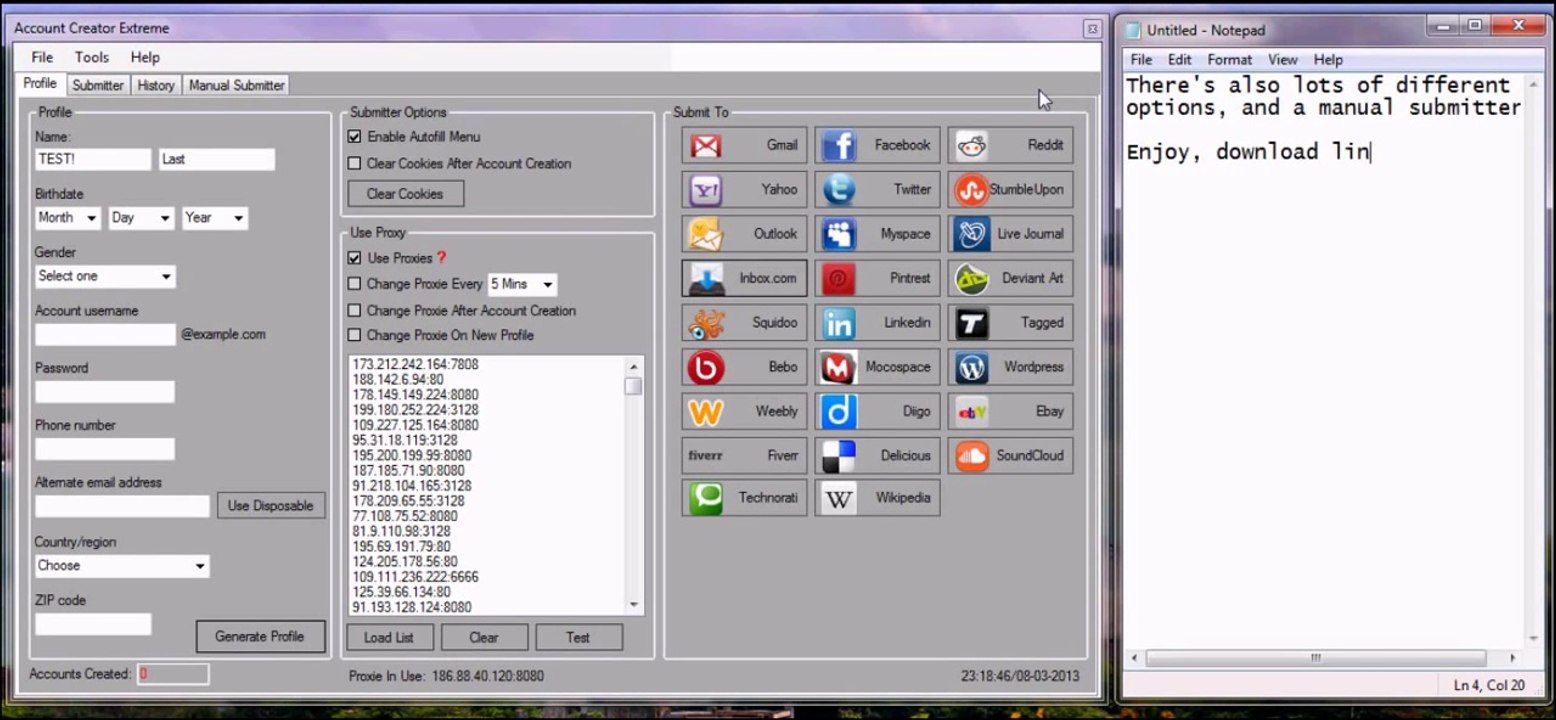Tick Change Proxie After Account Creation
The width and height of the screenshot is (1556, 720).
point(354,310)
